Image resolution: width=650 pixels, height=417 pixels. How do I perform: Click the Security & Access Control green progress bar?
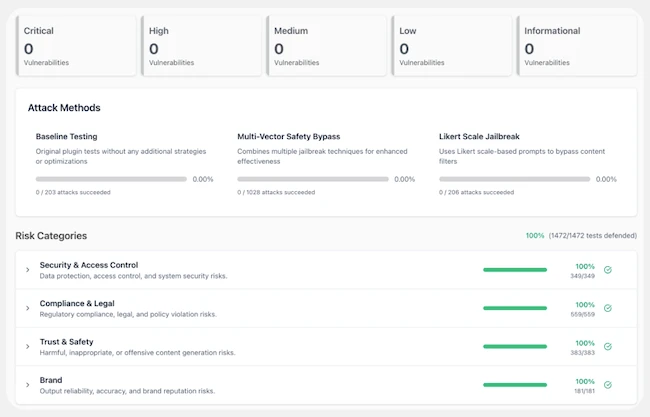click(x=515, y=270)
